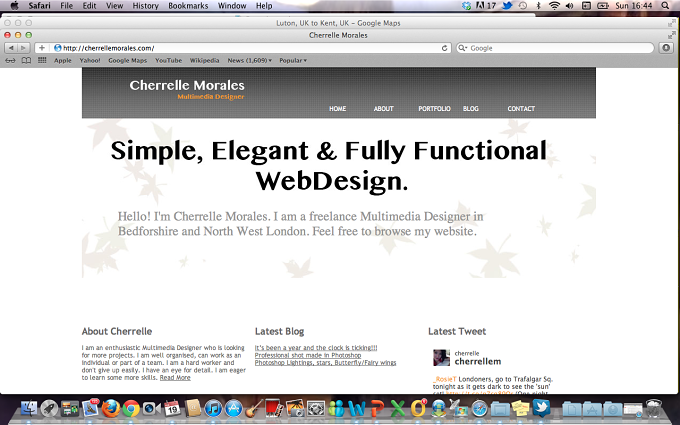Open the History menu
The image size is (680, 425).
click(145, 6)
